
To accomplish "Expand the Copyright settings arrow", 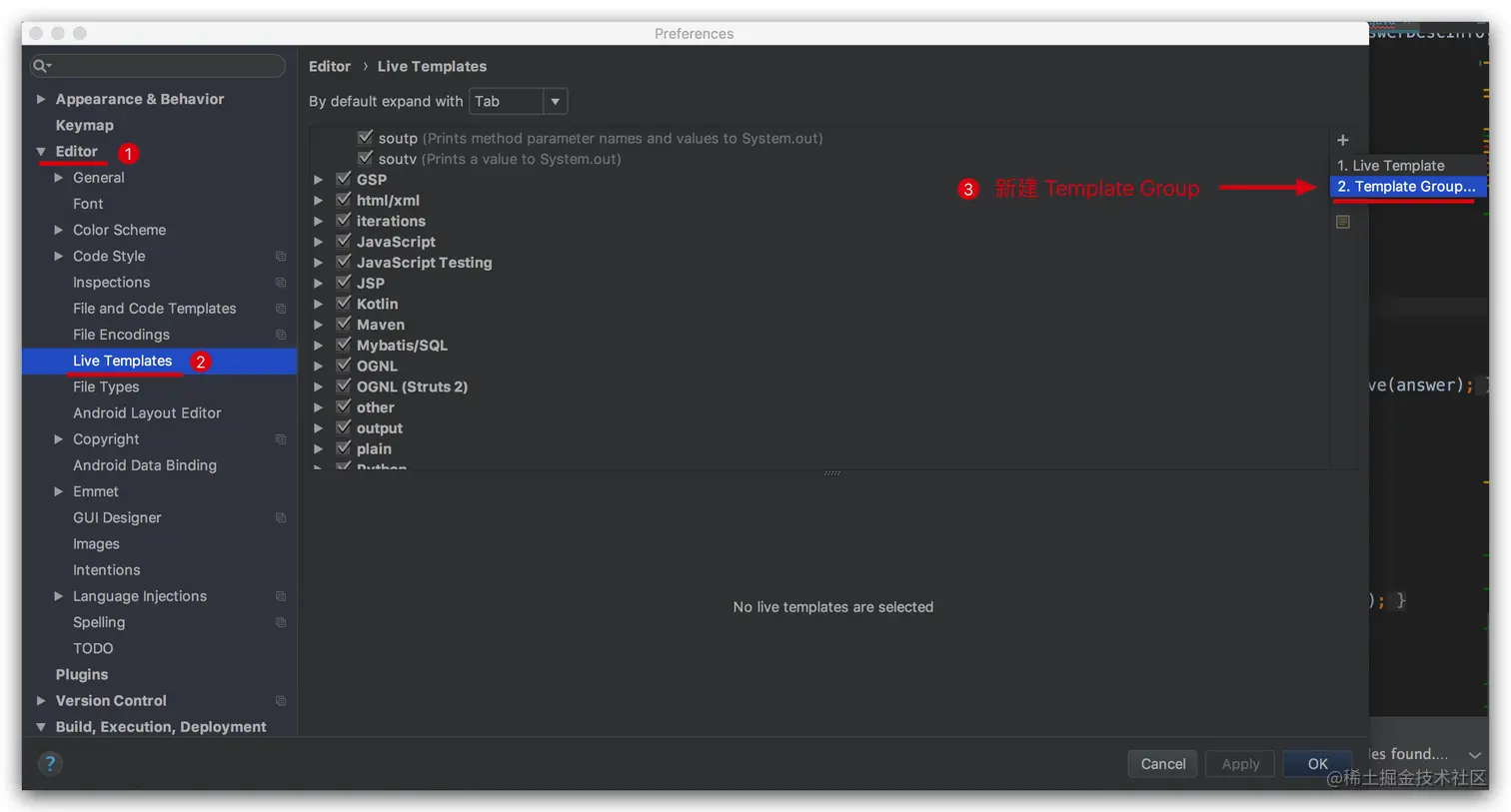I will (x=58, y=439).
